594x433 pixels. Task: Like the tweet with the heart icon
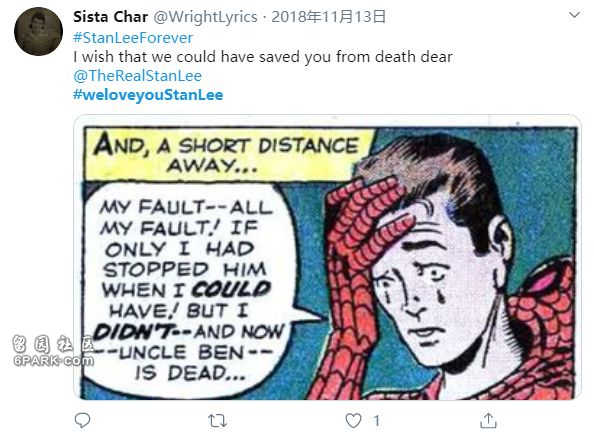point(353,420)
